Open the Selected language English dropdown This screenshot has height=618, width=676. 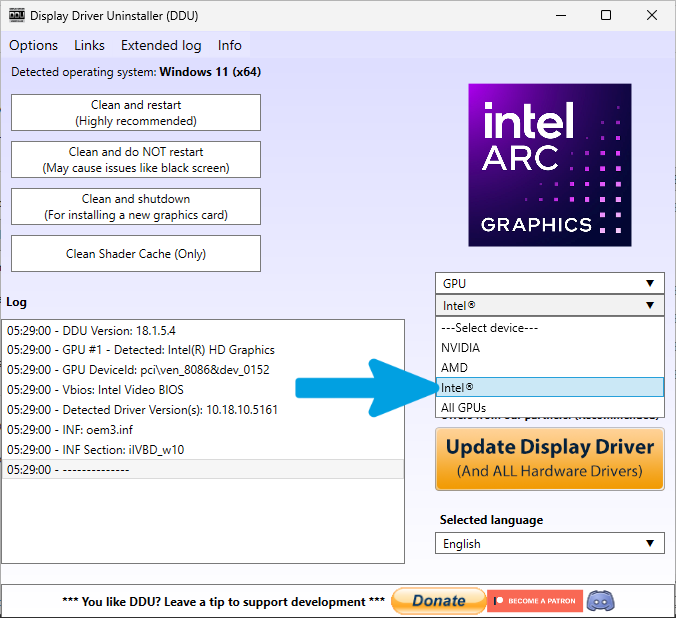click(x=549, y=543)
